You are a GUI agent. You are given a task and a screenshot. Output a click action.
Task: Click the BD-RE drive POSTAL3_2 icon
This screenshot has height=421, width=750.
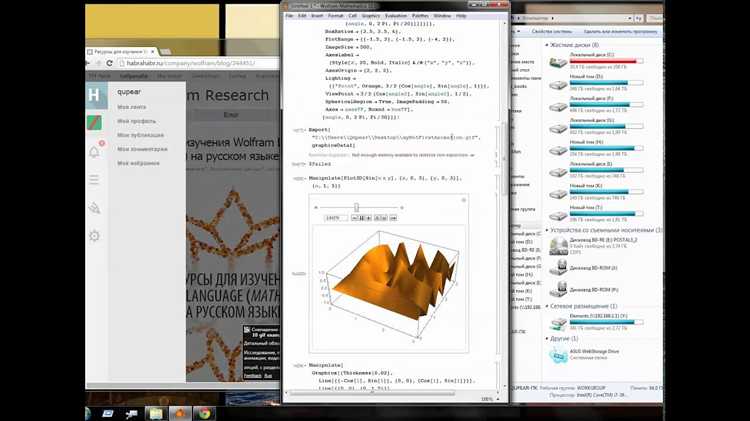click(x=558, y=246)
